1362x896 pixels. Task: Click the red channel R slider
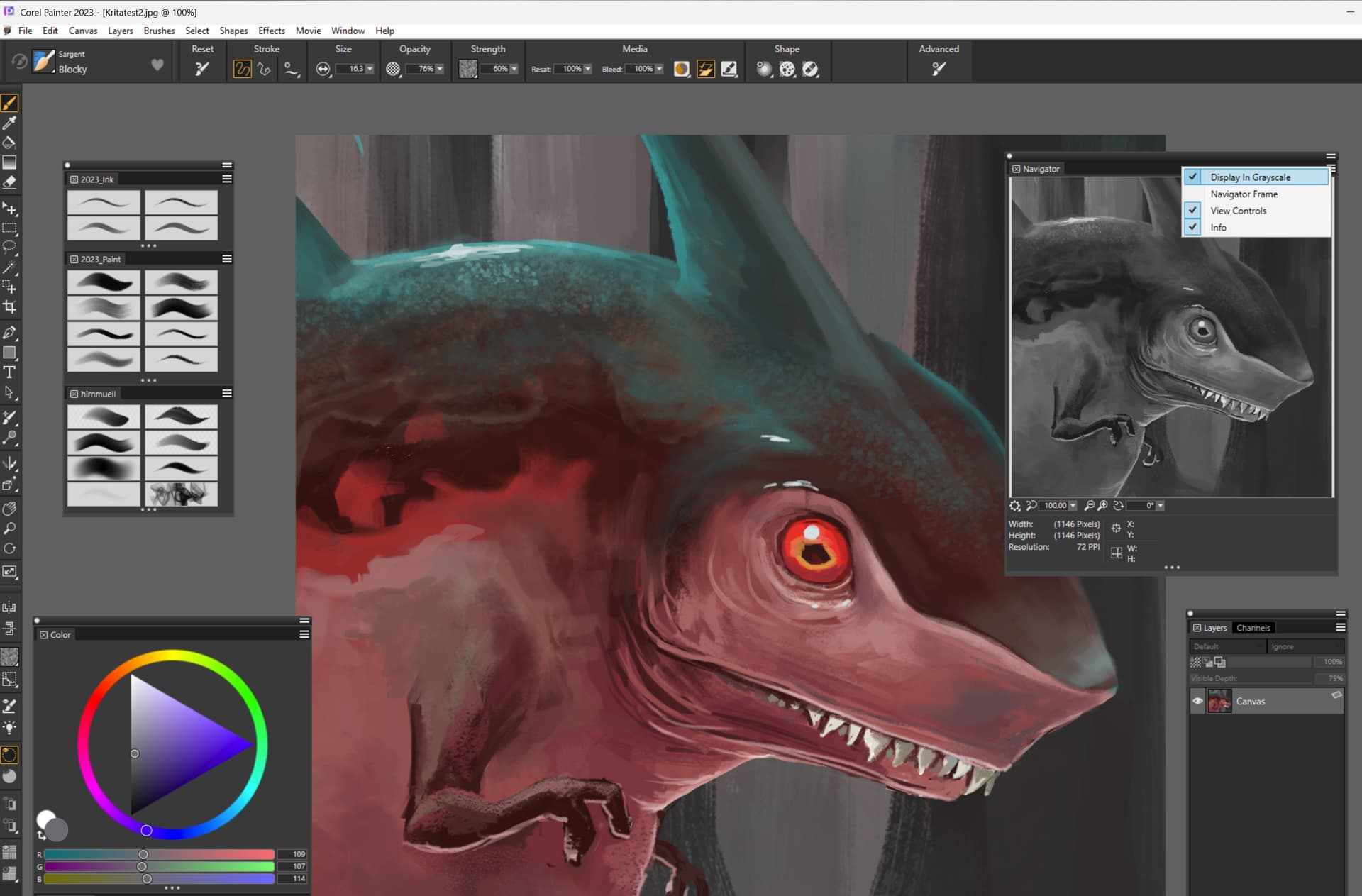pyautogui.click(x=143, y=854)
